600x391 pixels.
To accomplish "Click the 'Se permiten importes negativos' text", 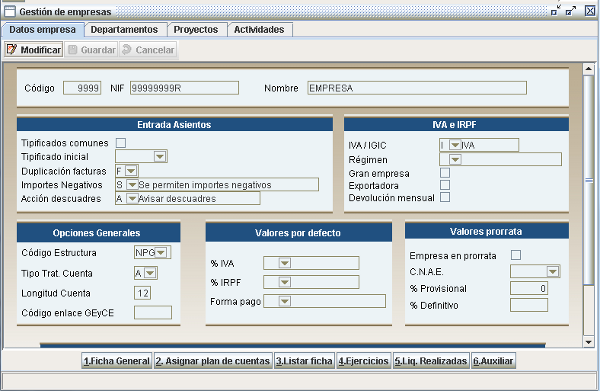I will click(205, 185).
